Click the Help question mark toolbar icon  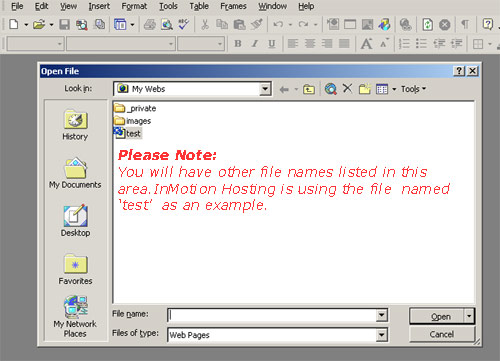coord(488,25)
